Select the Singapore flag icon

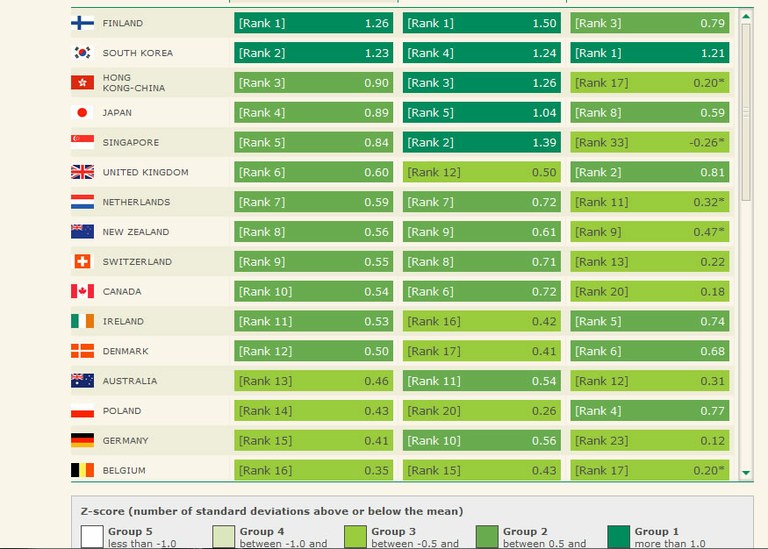[x=82, y=142]
